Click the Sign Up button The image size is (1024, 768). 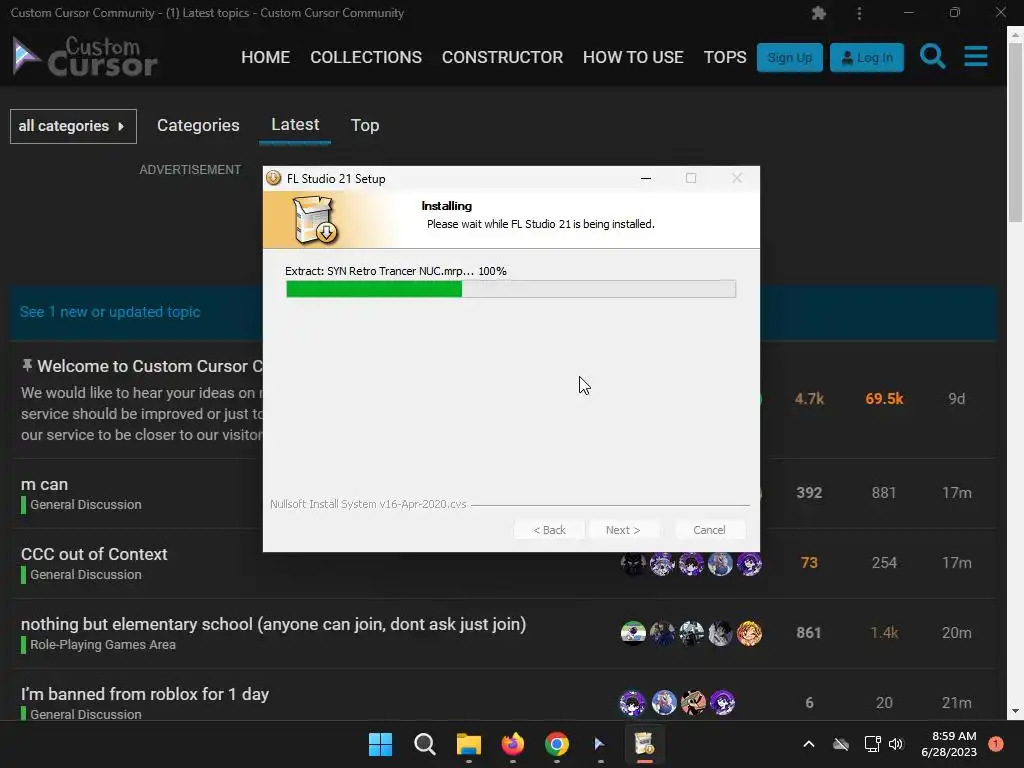point(790,57)
